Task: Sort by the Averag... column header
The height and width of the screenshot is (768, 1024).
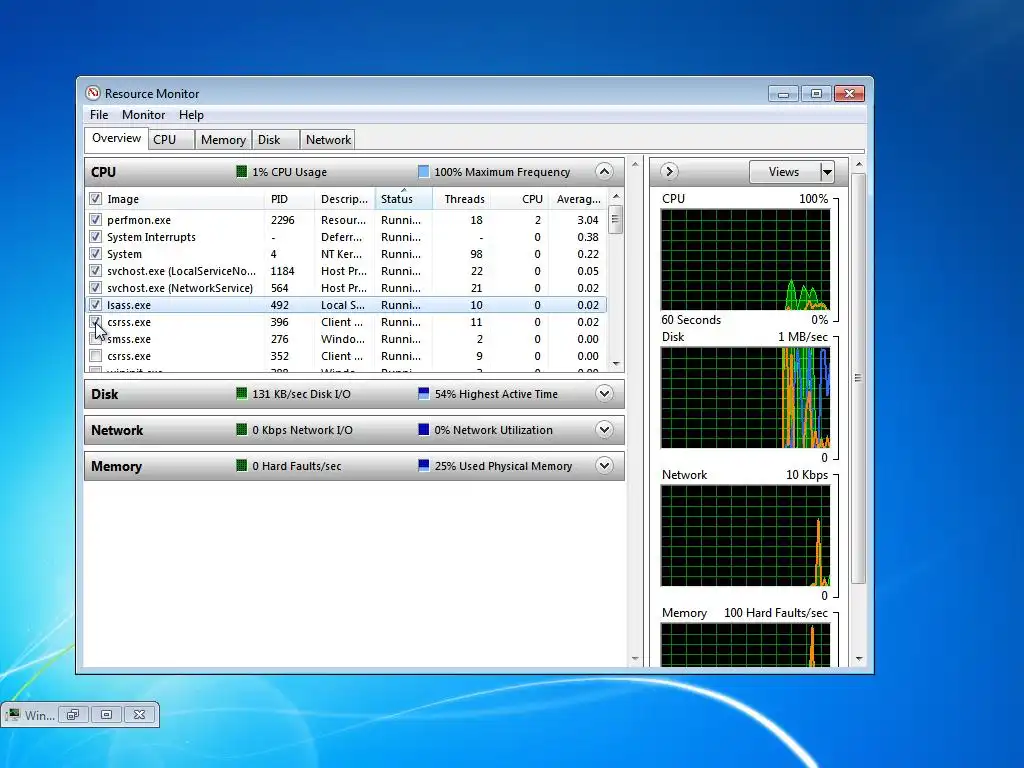Action: coord(577,199)
